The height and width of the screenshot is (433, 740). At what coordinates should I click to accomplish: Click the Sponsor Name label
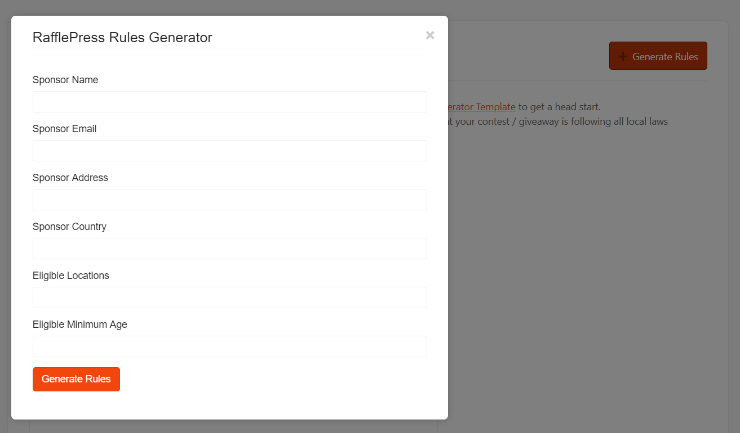coord(65,80)
